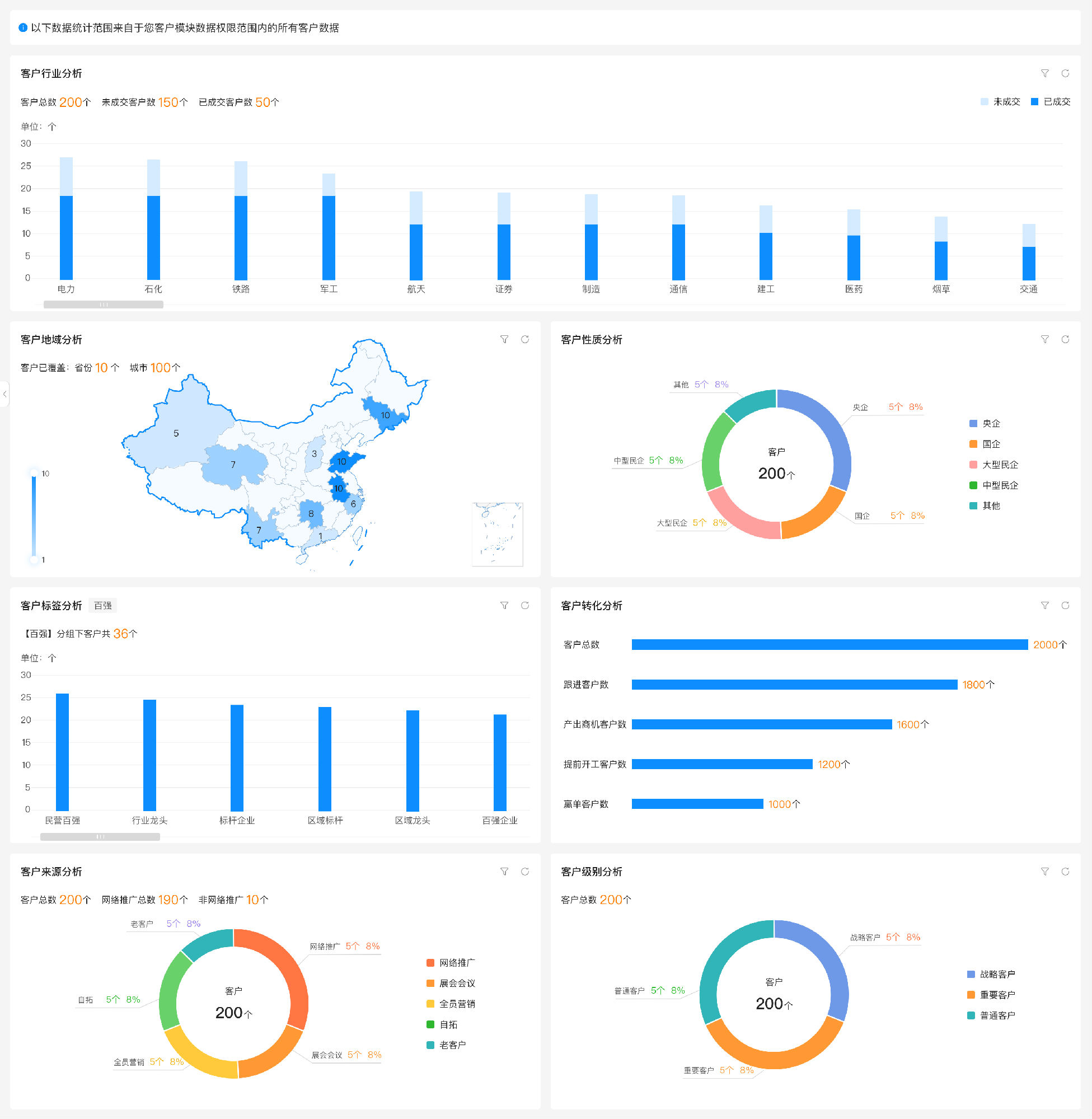1092x1119 pixels.
Task: Refresh the 客户行业分析 chart
Action: coord(1065,73)
